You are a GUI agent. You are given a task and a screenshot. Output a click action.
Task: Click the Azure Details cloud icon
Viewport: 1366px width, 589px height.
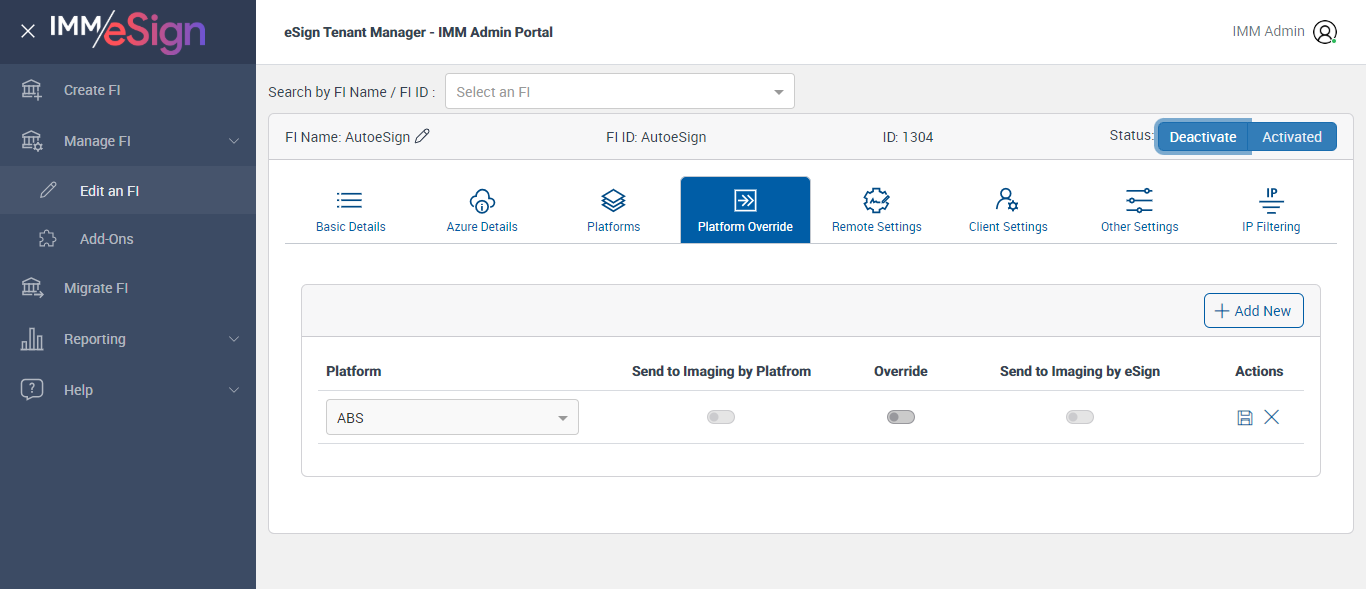(482, 201)
